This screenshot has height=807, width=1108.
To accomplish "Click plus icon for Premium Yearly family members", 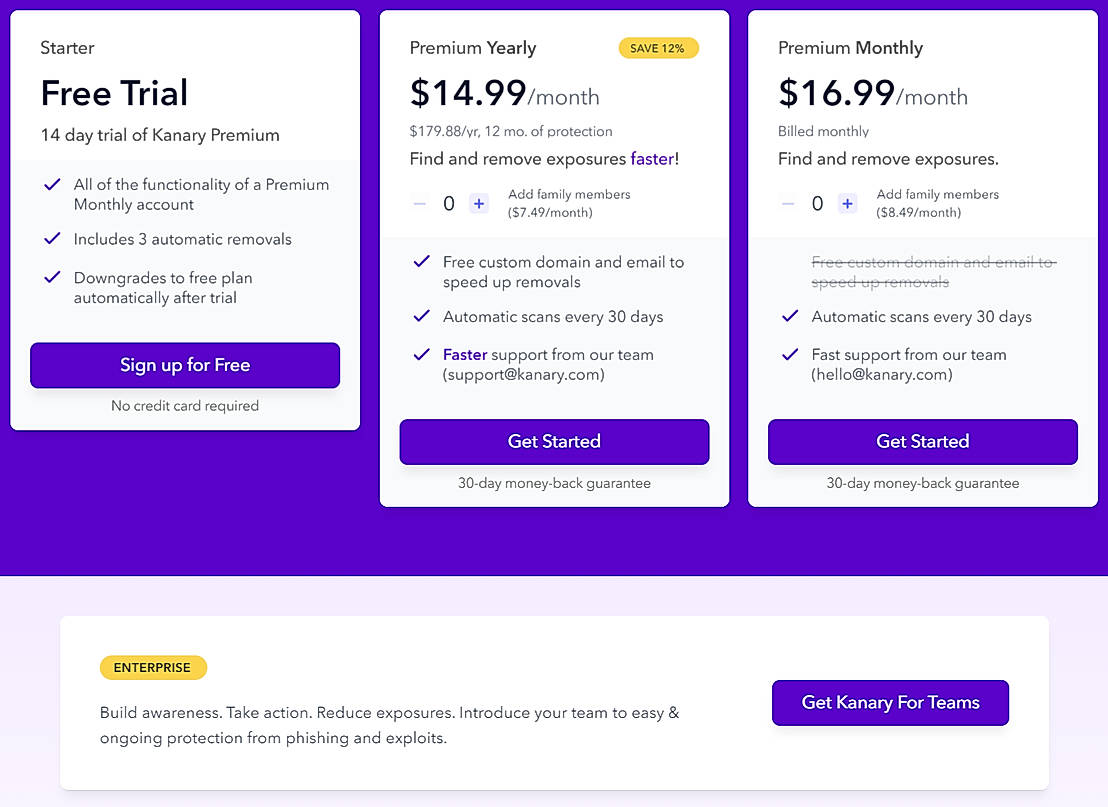I will click(479, 204).
